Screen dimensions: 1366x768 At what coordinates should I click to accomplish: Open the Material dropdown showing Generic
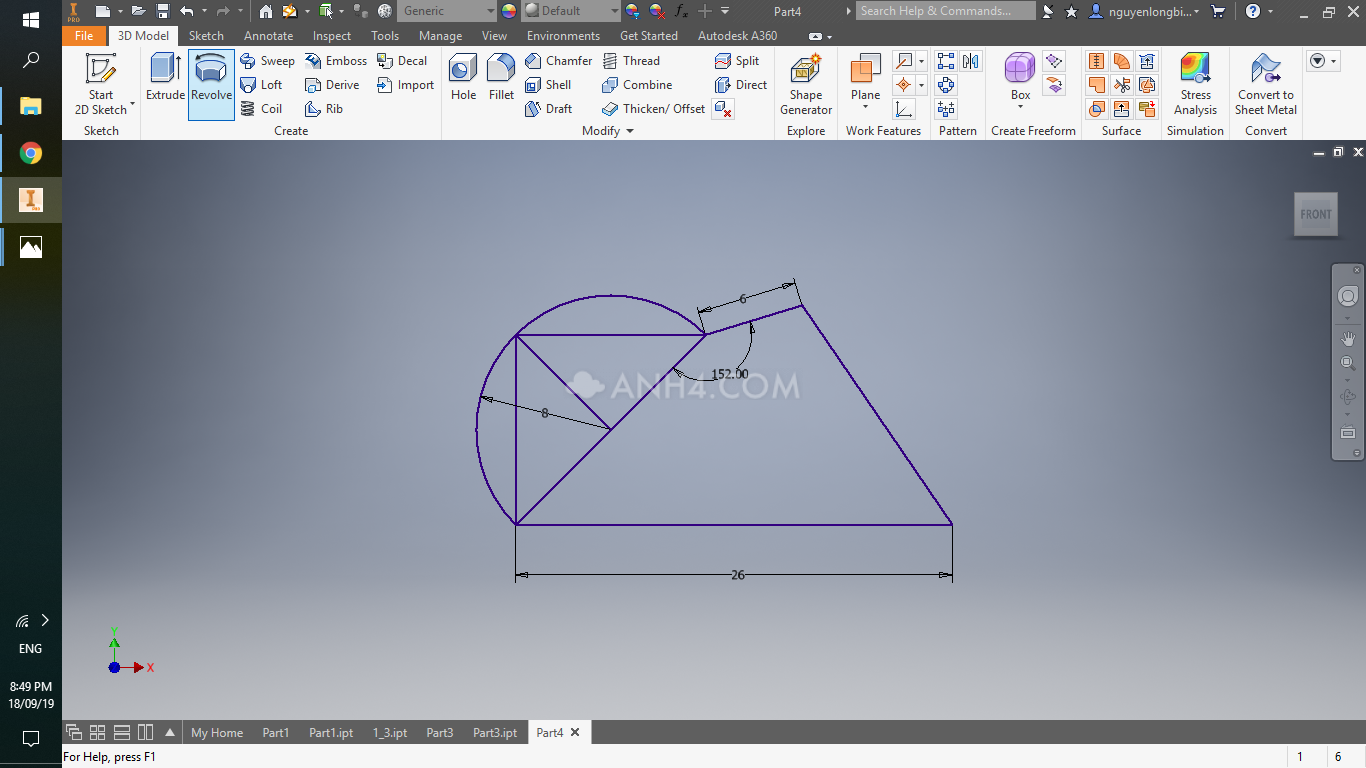pyautogui.click(x=446, y=11)
